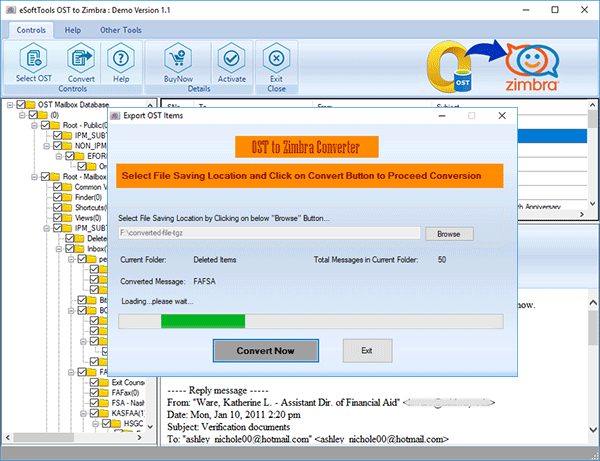The width and height of the screenshot is (600, 461).
Task: Toggle the Finder(0) checkbox
Action: (x=58, y=197)
